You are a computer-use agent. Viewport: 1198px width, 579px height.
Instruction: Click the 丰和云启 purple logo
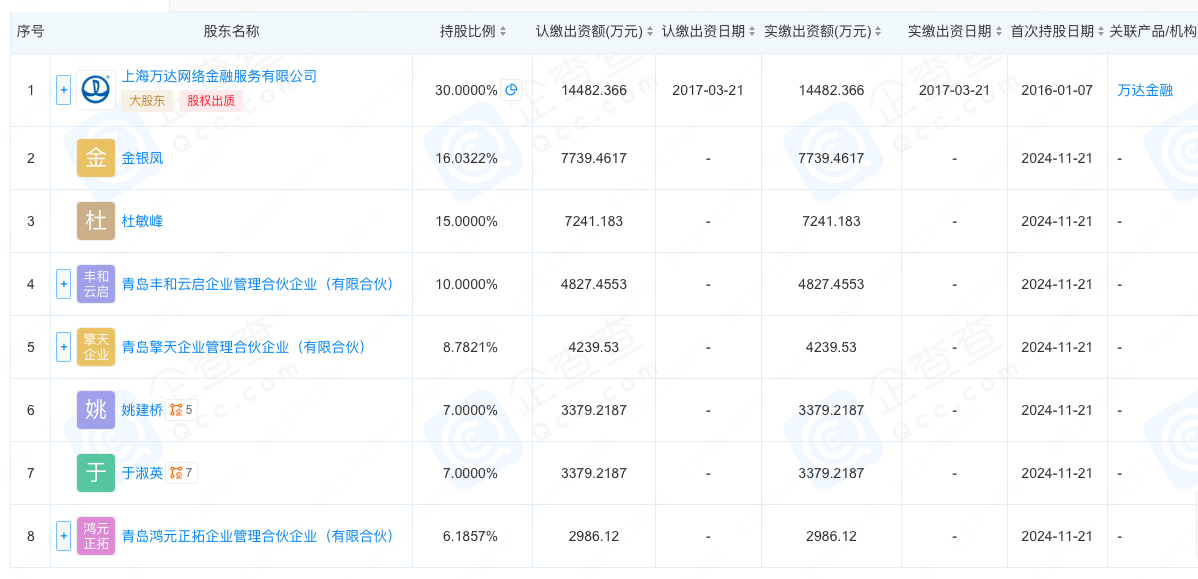(96, 284)
